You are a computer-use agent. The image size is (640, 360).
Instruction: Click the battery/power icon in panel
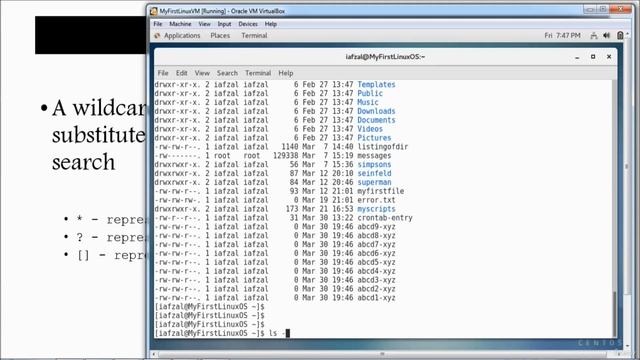click(x=620, y=36)
